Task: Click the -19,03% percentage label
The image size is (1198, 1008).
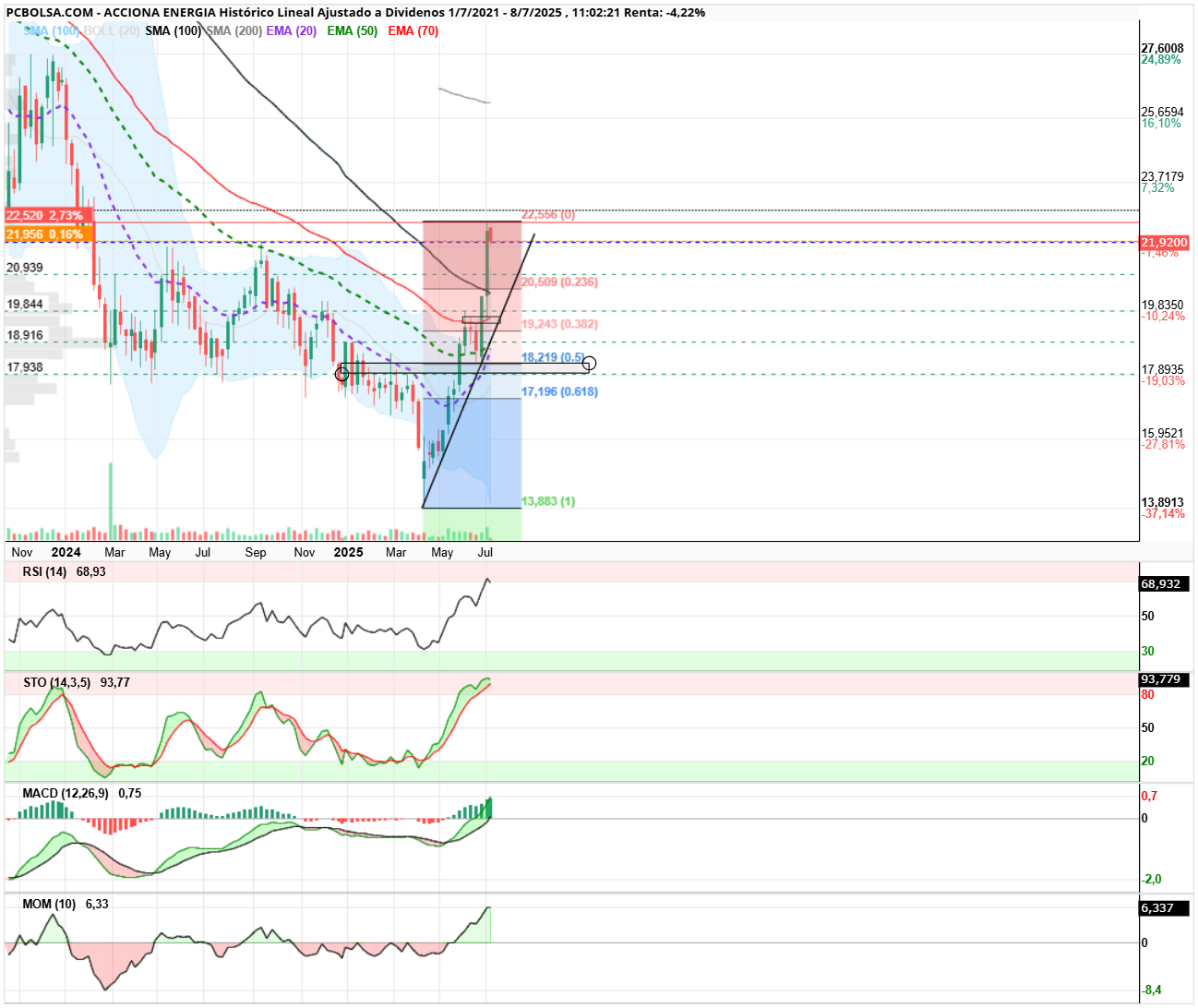Action: pos(1163,380)
